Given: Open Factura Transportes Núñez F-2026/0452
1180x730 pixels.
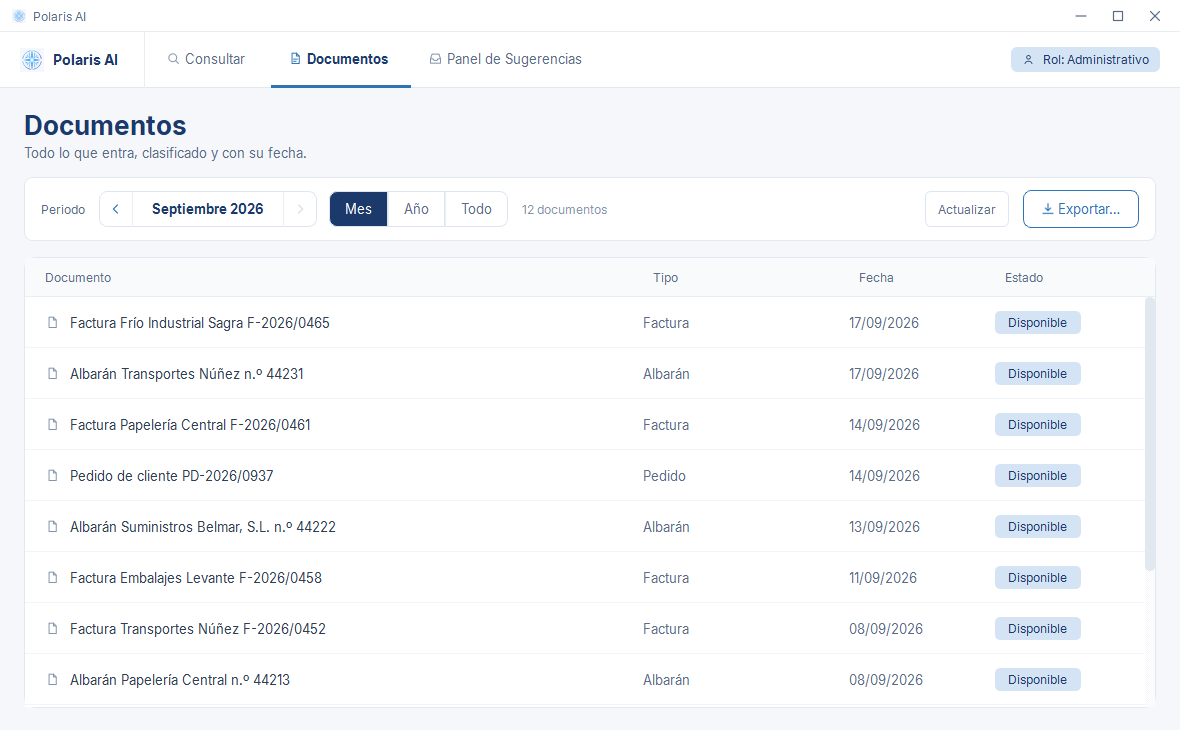Looking at the screenshot, I should pos(198,628).
